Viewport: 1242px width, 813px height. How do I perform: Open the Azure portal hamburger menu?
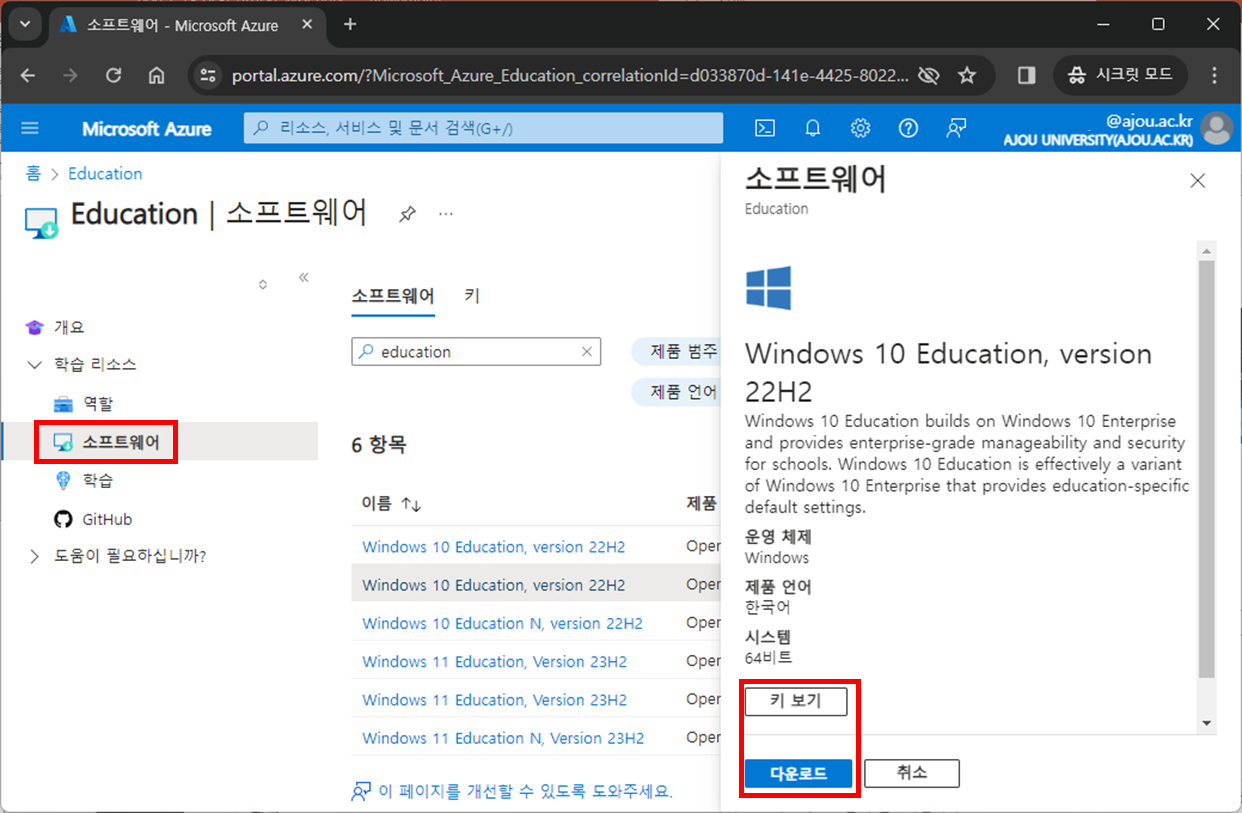coord(30,128)
